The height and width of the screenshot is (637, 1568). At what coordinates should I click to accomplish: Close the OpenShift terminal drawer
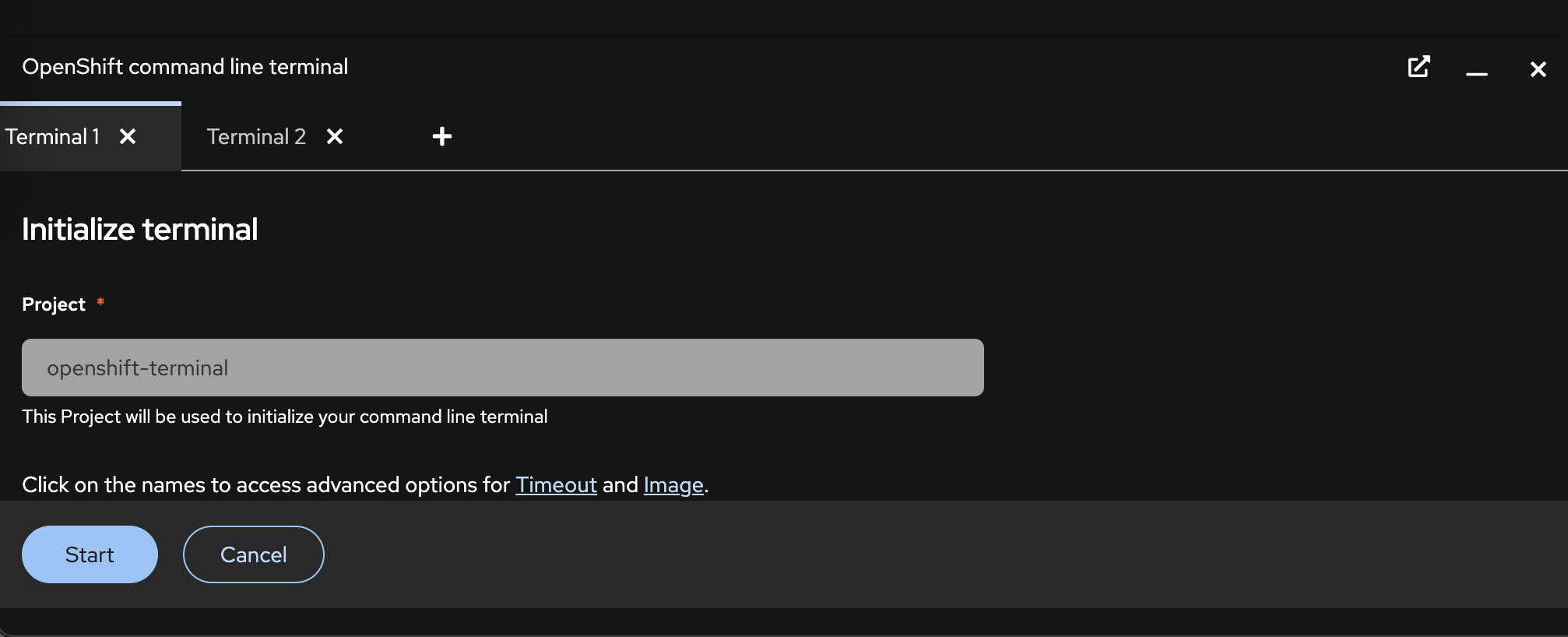(1538, 69)
